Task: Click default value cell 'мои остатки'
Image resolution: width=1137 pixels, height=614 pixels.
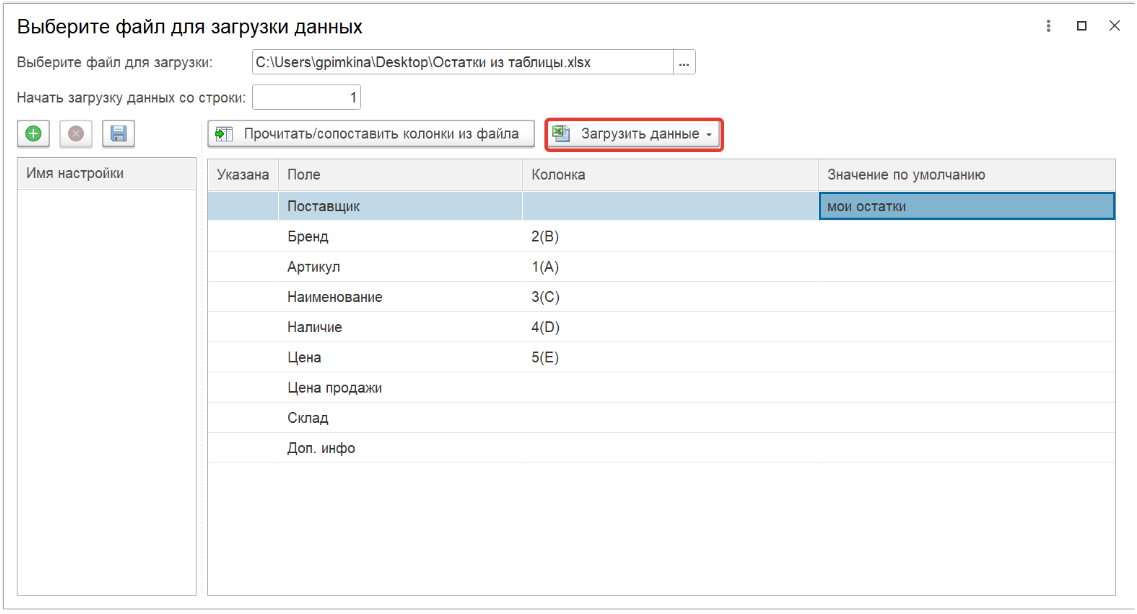Action: 965,206
